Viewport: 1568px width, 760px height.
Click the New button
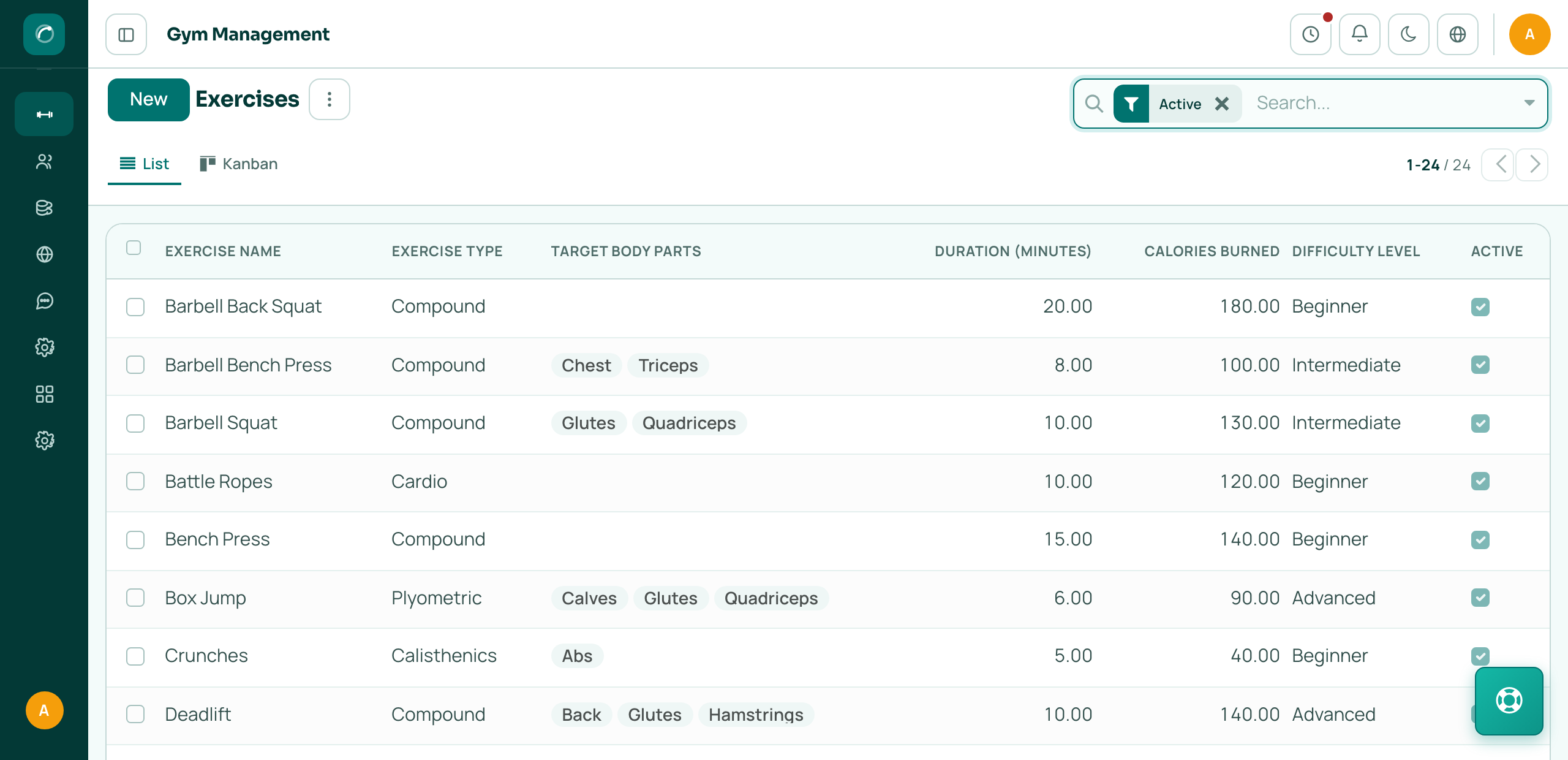point(149,100)
